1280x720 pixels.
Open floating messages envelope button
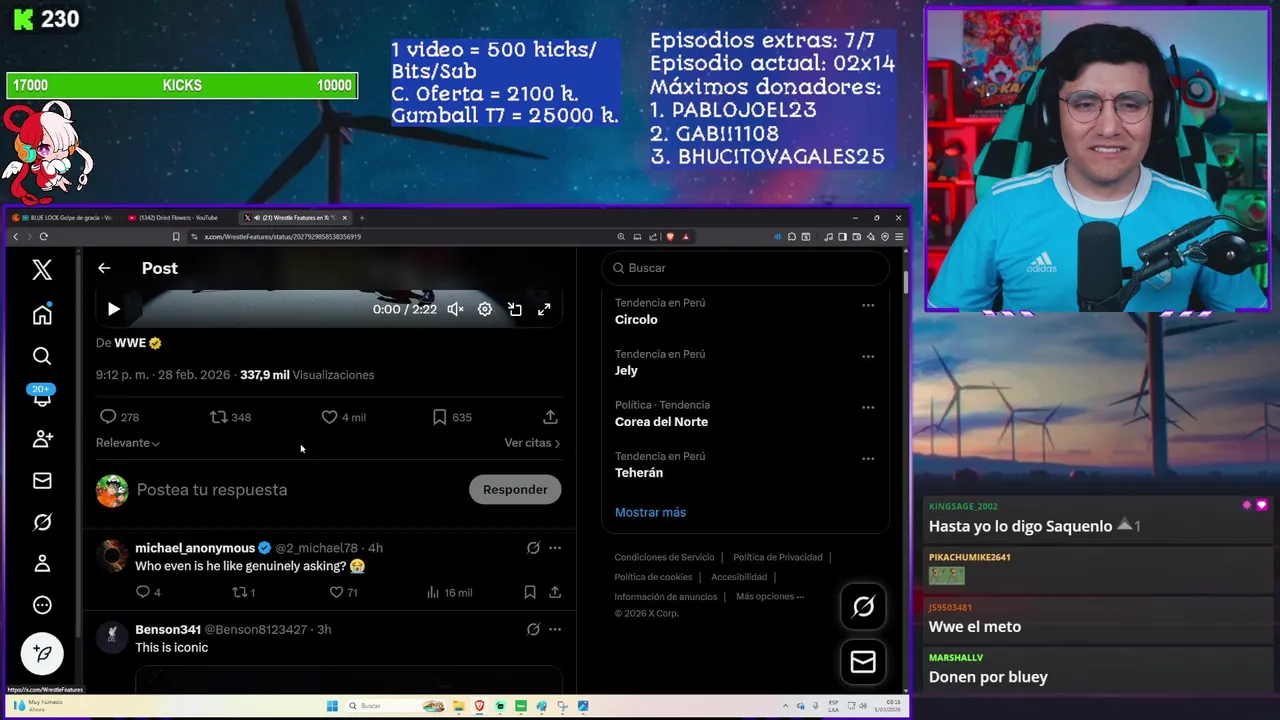(x=863, y=662)
